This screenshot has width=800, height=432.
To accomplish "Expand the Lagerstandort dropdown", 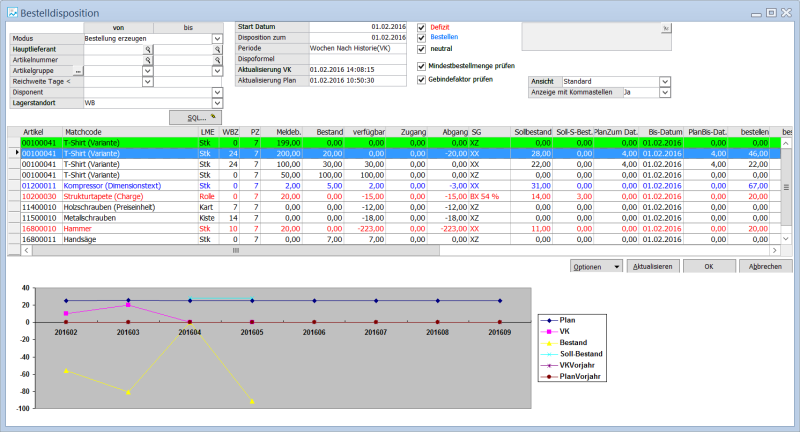I will (216, 103).
